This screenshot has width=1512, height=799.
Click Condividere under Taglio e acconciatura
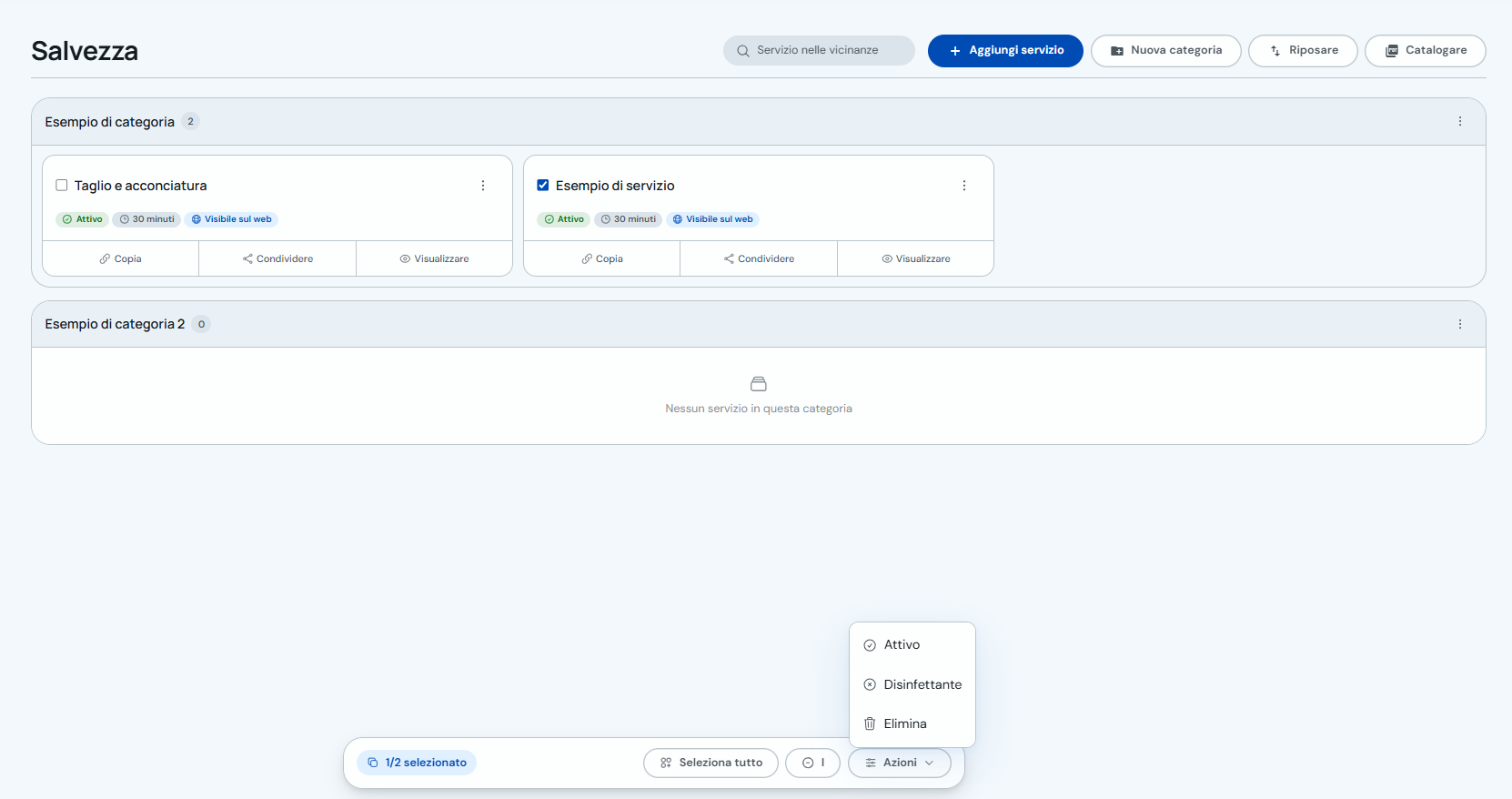coord(277,258)
